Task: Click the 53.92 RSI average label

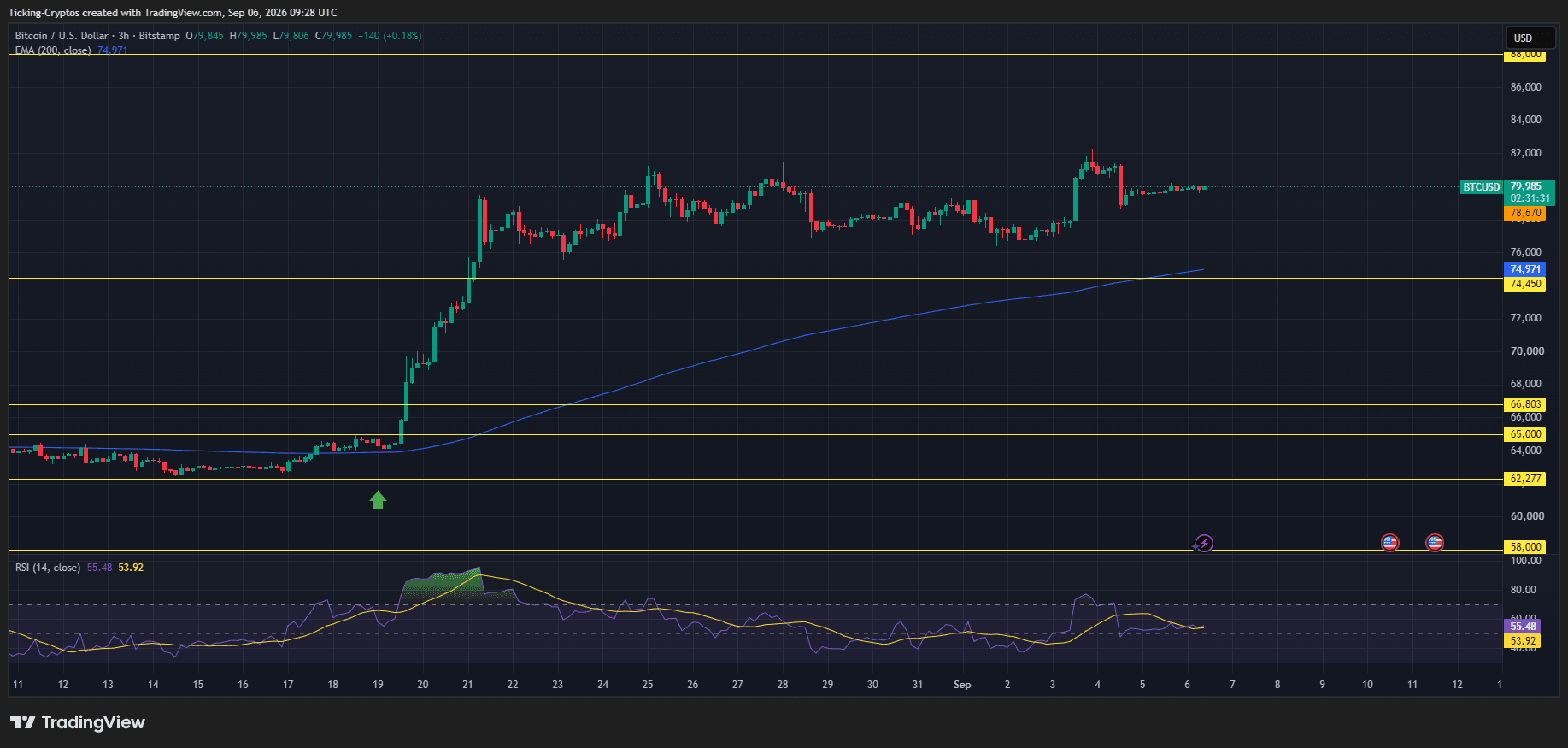Action: click(x=1523, y=641)
